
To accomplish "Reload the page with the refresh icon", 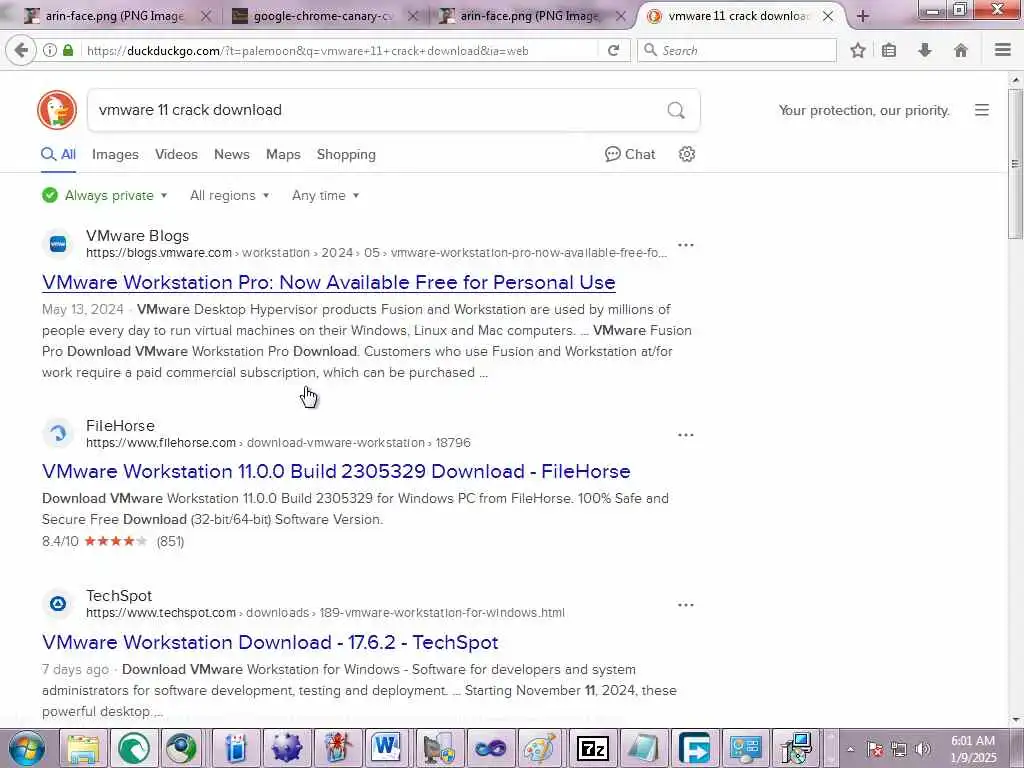I will point(613,50).
